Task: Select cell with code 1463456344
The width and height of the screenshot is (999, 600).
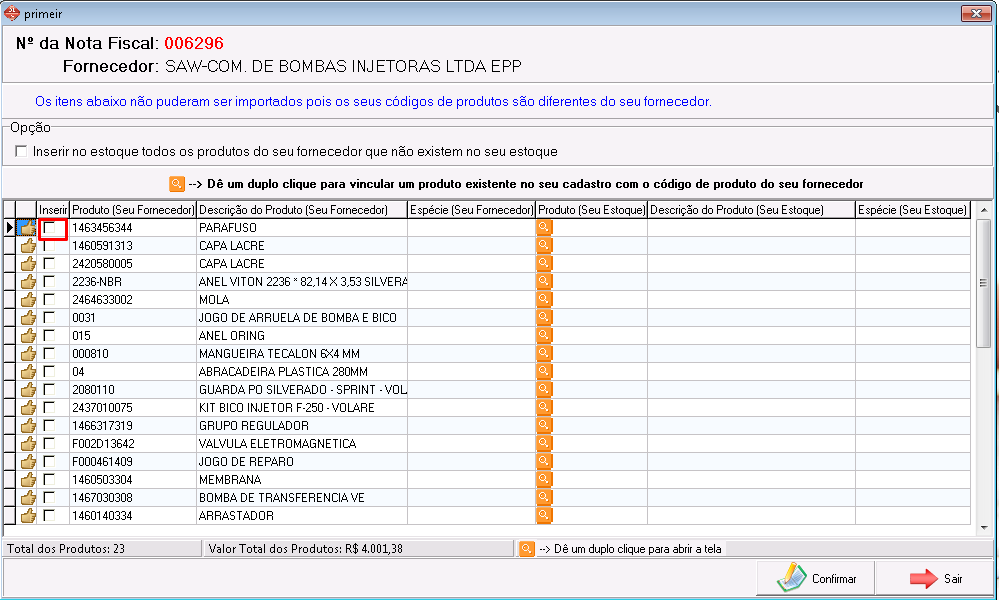Action: [x=133, y=227]
